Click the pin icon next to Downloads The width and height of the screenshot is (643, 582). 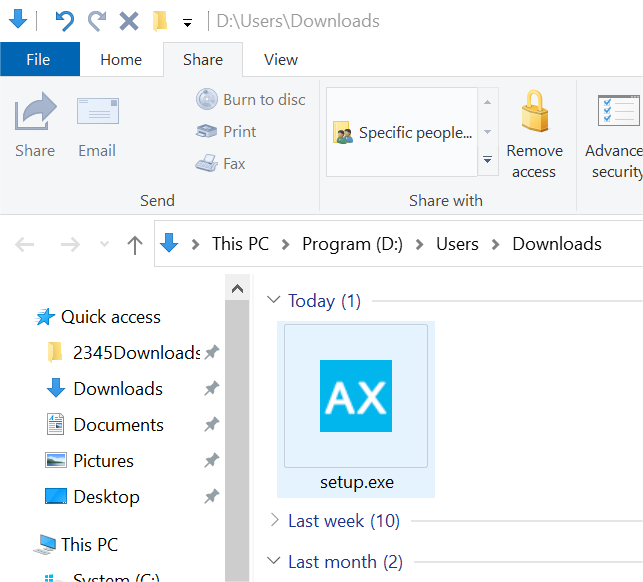coord(212,388)
